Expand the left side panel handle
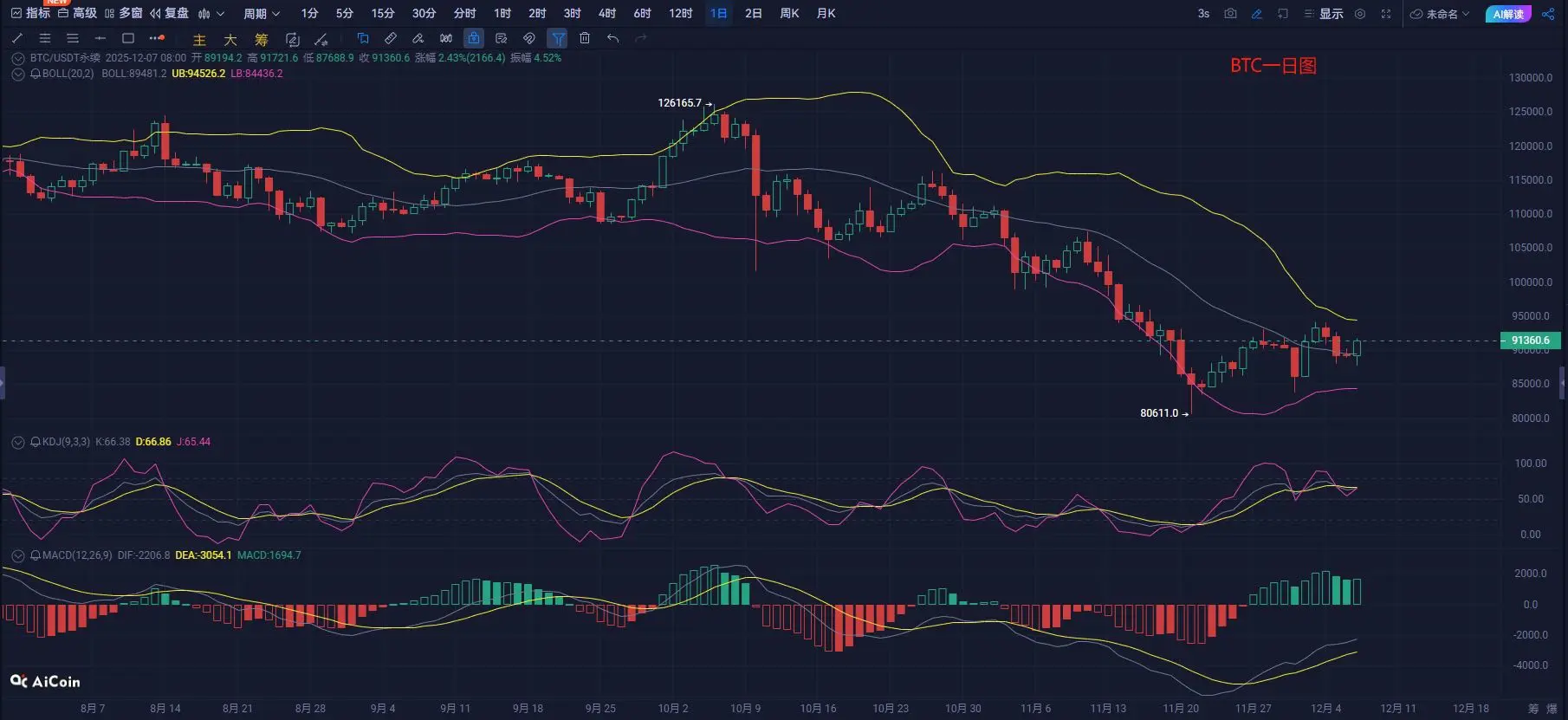This screenshot has height=720, width=1568. tap(3, 382)
